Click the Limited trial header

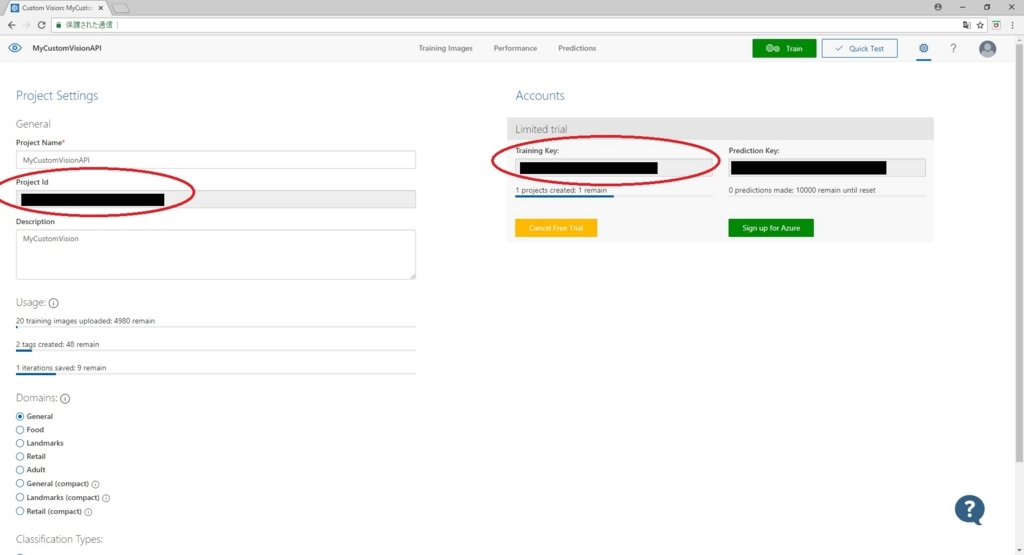pos(720,129)
